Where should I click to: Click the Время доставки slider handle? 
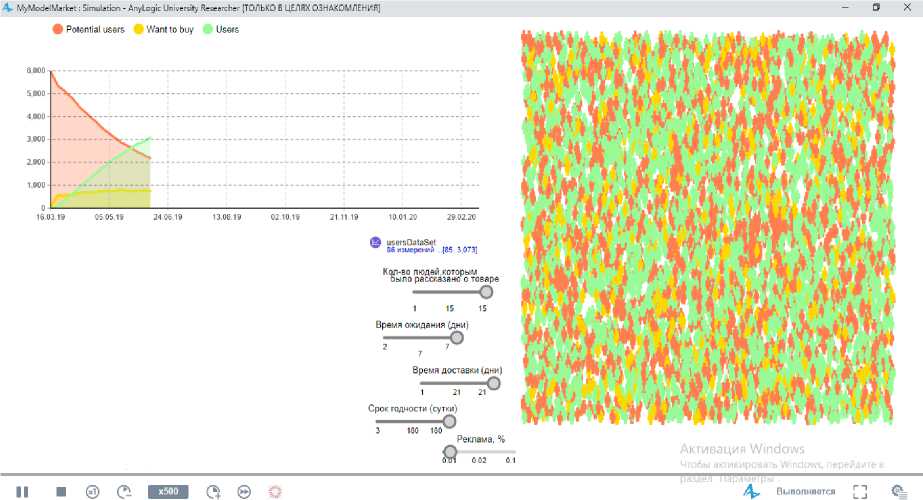pos(492,383)
